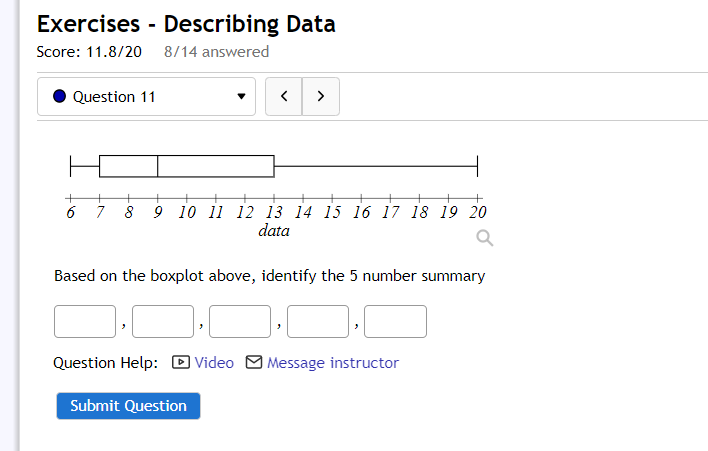Click the 8/14 answered text
Image resolution: width=708 pixels, height=451 pixels.
pyautogui.click(x=216, y=51)
